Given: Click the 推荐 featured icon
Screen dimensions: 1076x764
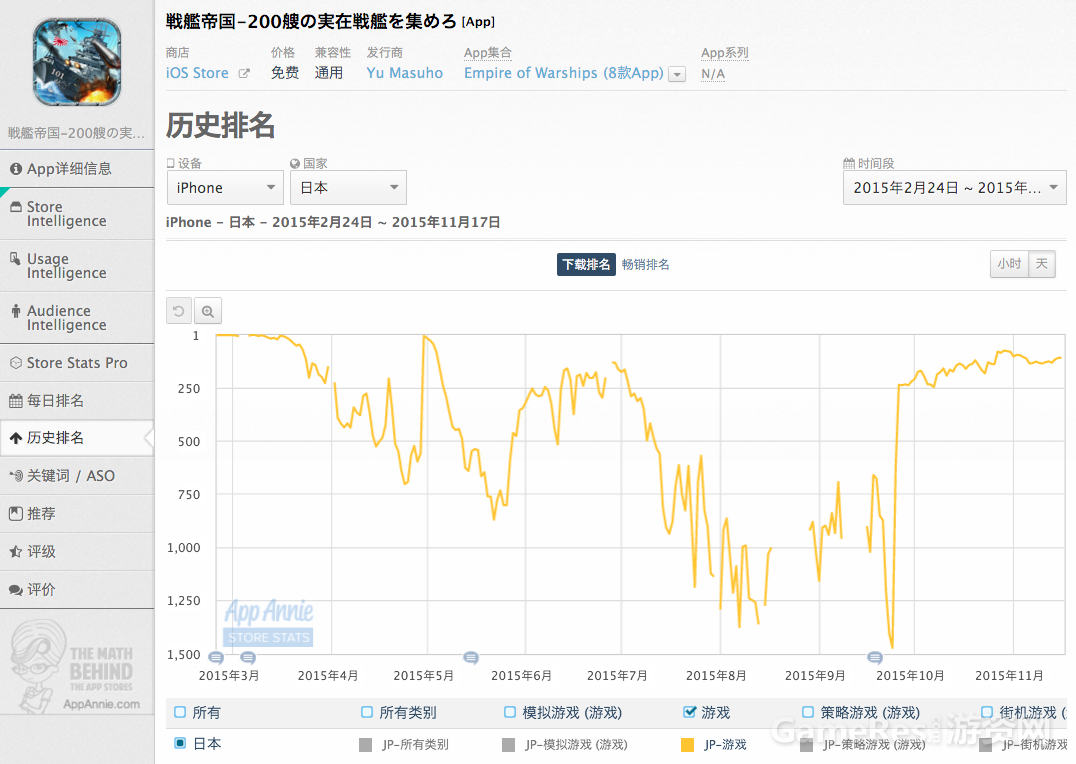Looking at the screenshot, I should pos(16,513).
